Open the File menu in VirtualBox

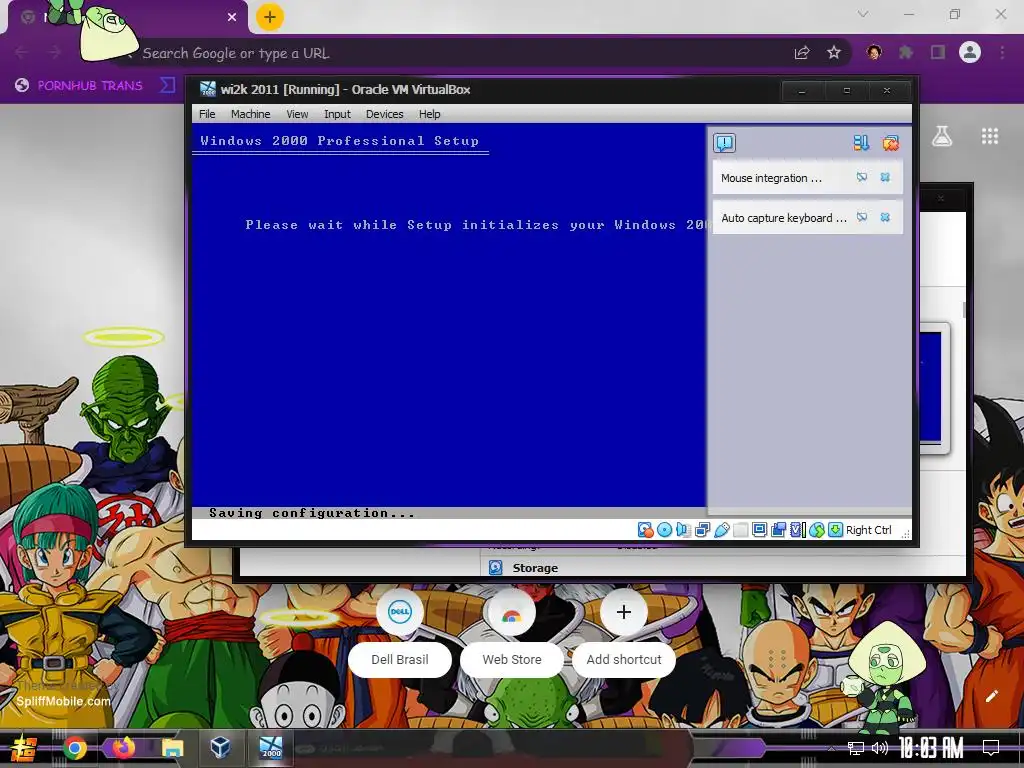point(207,114)
